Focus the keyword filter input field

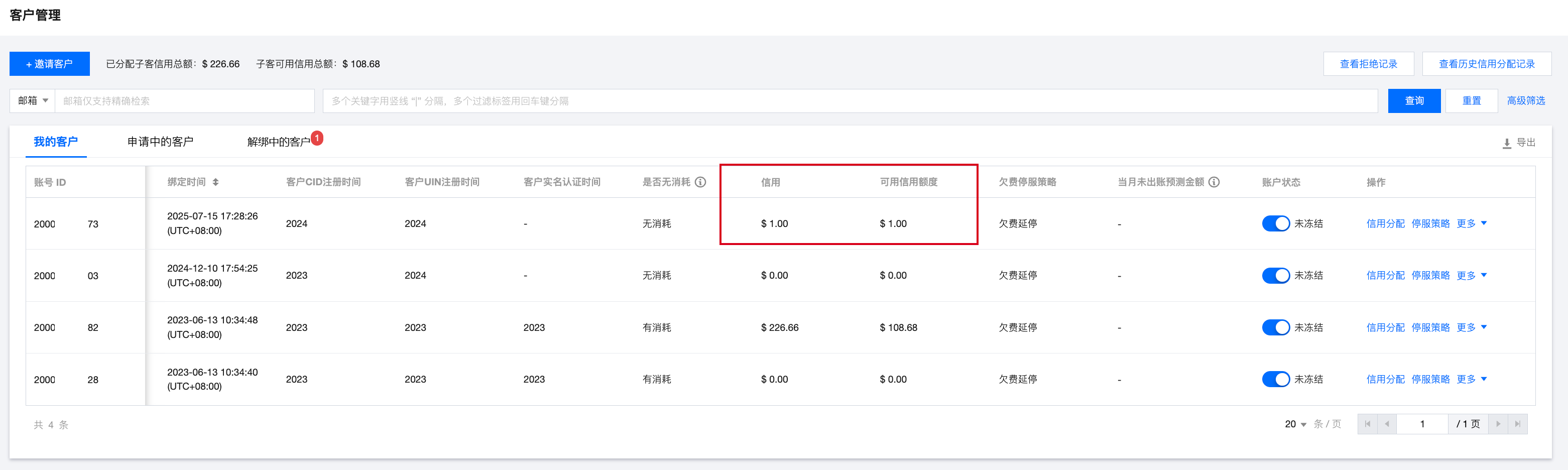click(849, 100)
